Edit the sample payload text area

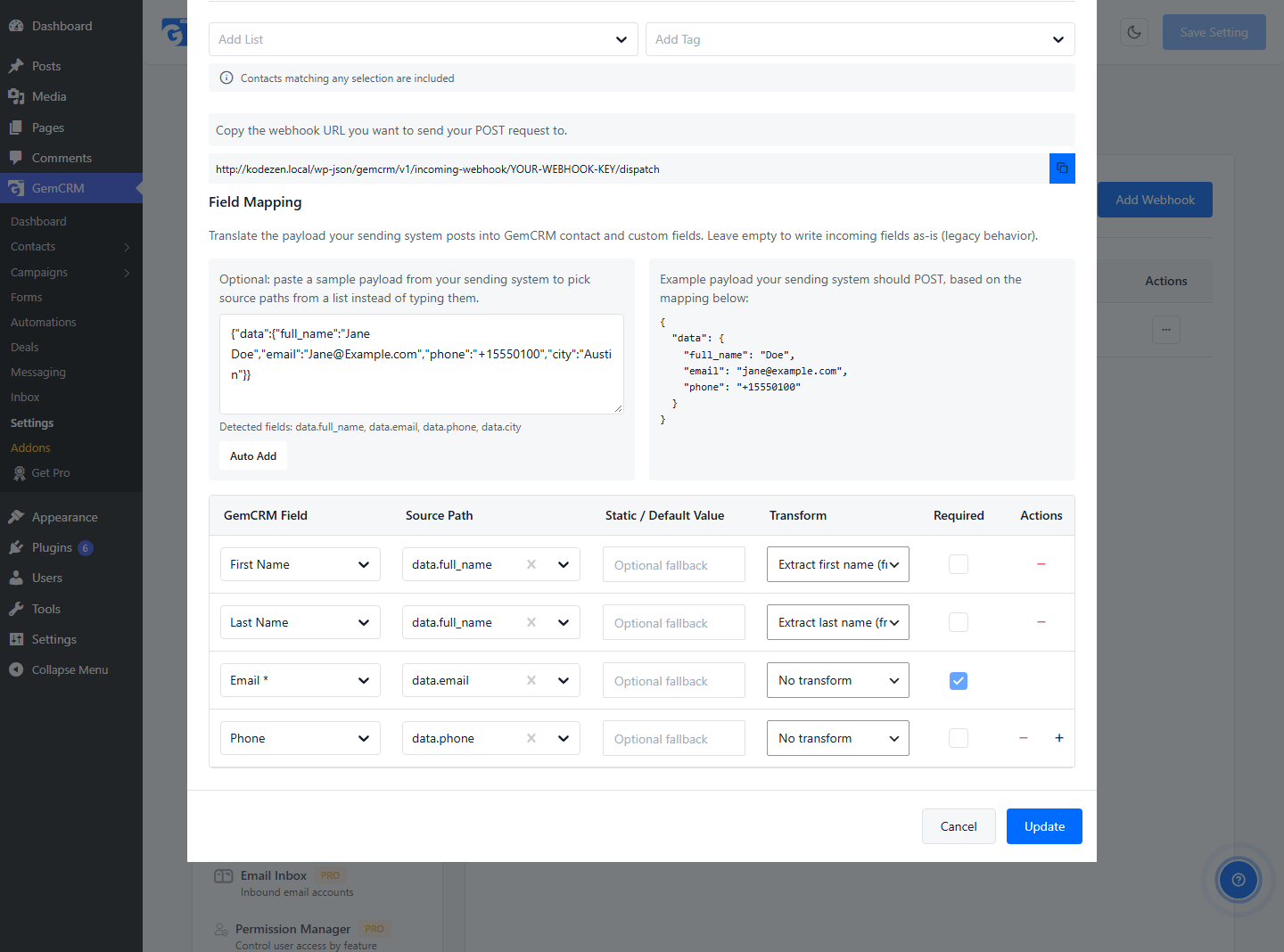(x=422, y=364)
